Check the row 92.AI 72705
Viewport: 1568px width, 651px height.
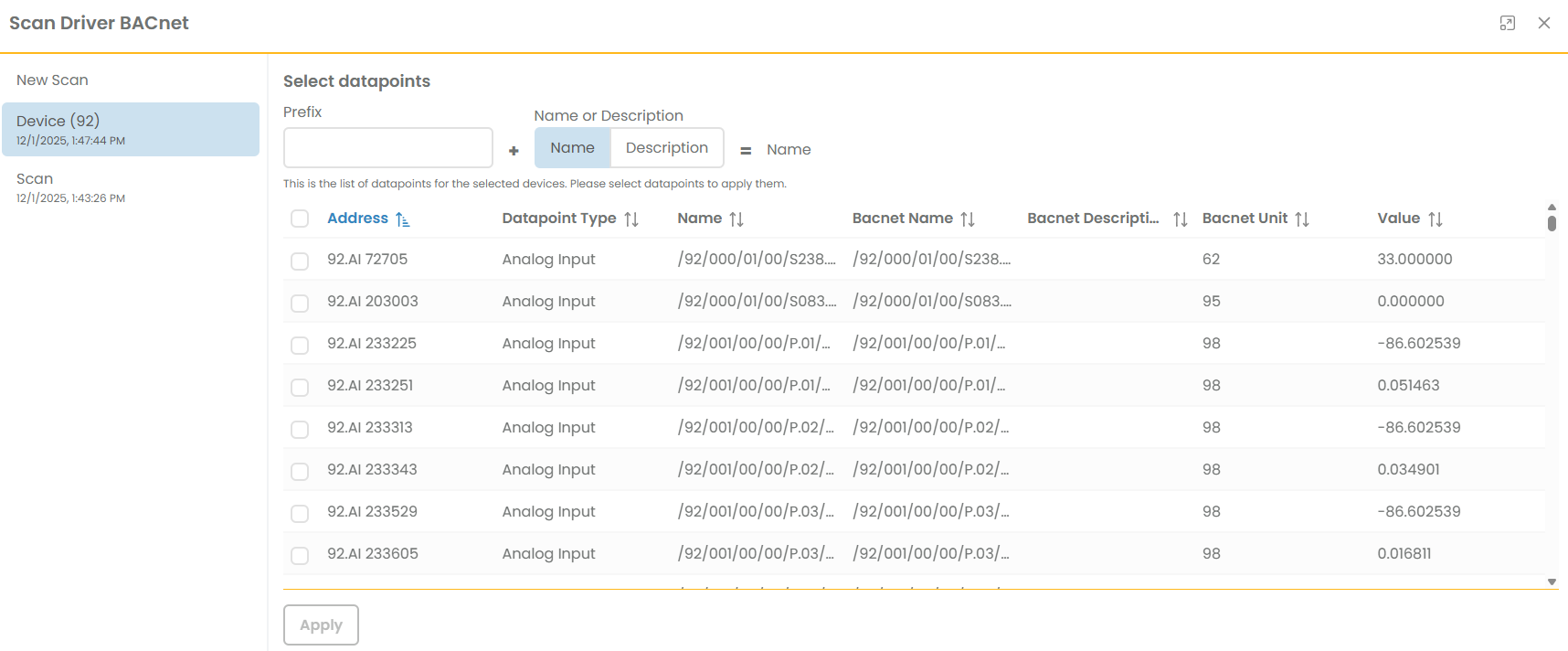point(300,261)
